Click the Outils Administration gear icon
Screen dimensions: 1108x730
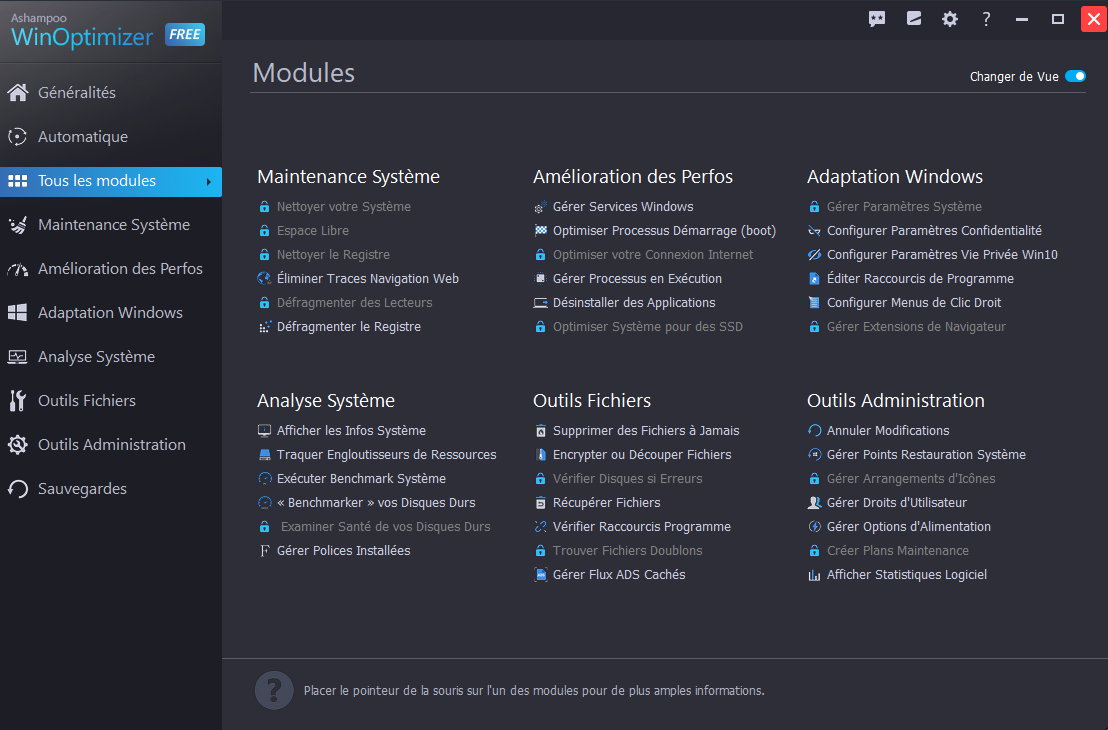[17, 445]
